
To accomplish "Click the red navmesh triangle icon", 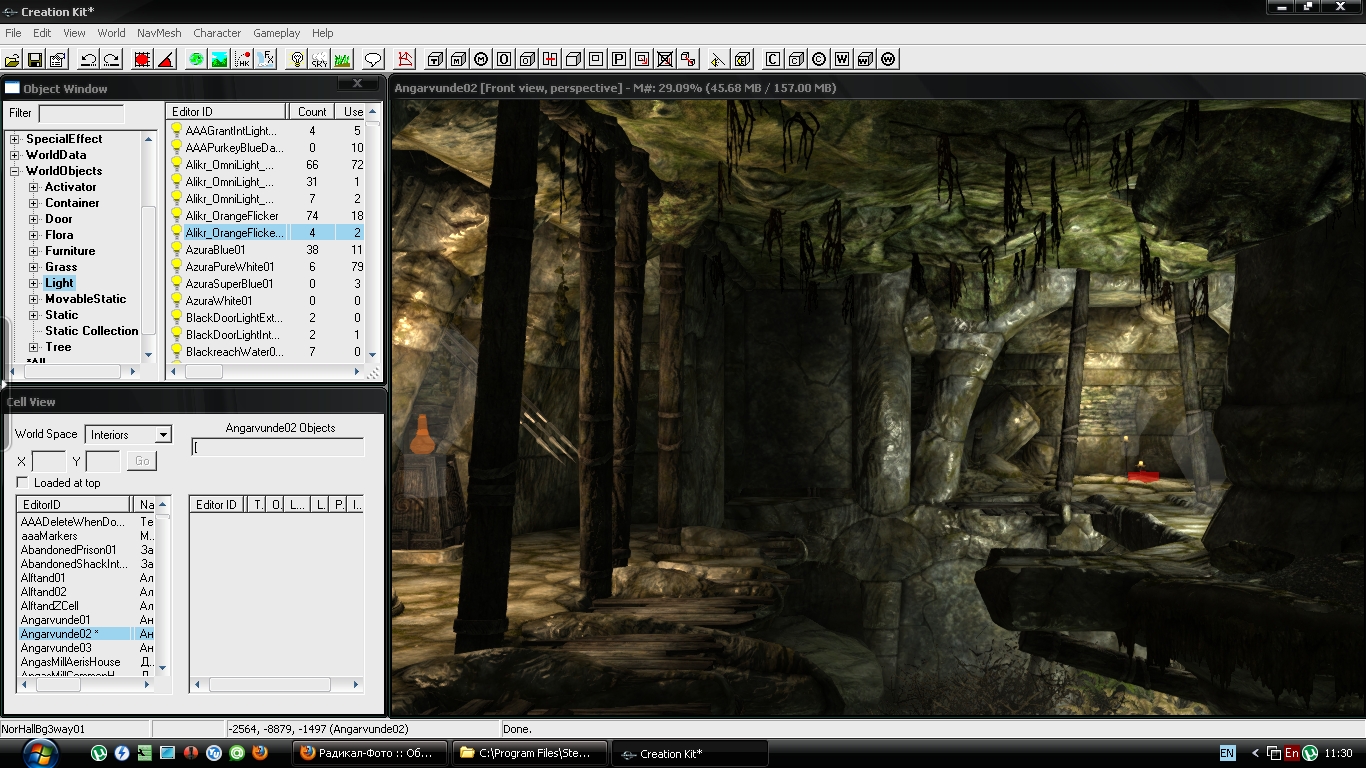I will point(404,59).
